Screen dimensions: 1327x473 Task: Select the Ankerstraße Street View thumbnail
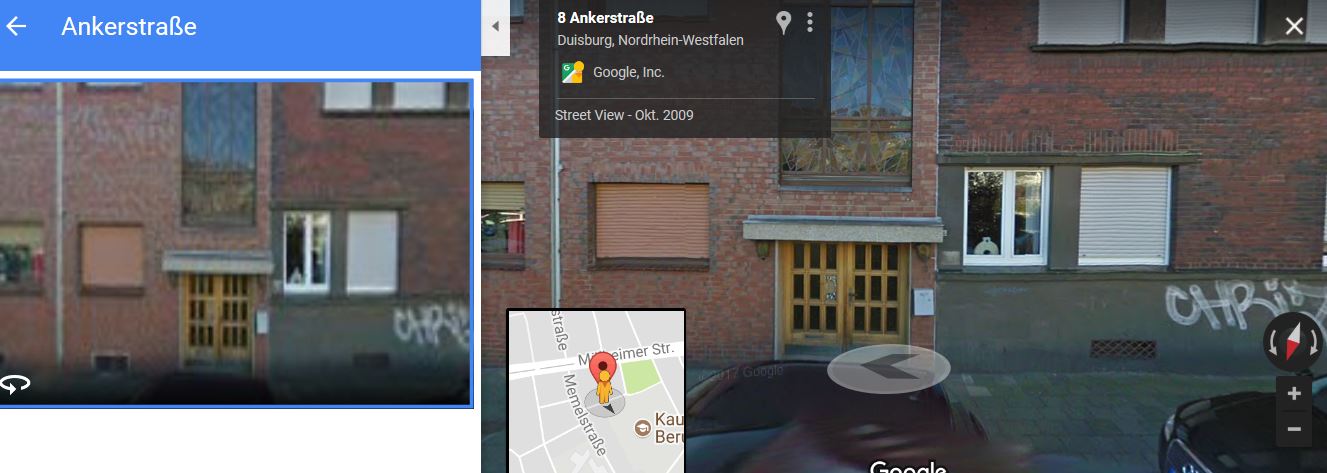[235, 243]
